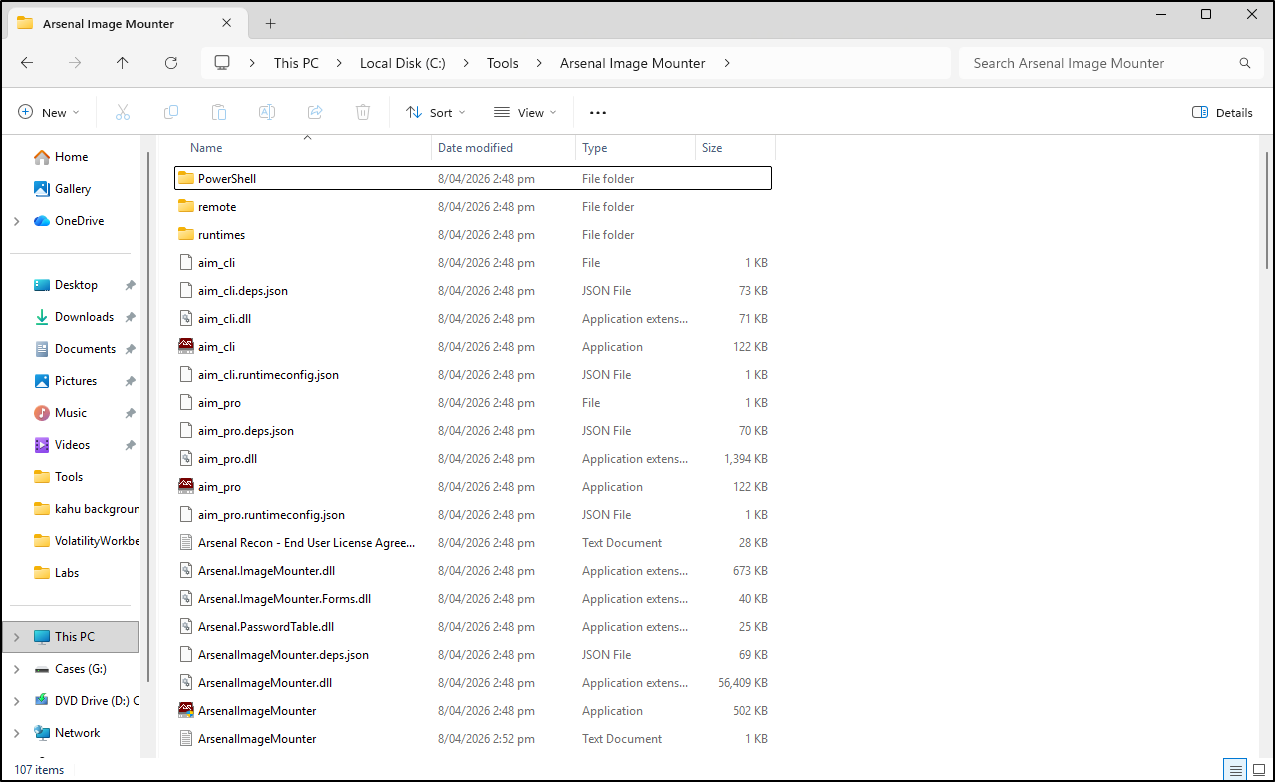Refresh the current folder view
Viewport: 1275px width, 782px height.
point(171,63)
